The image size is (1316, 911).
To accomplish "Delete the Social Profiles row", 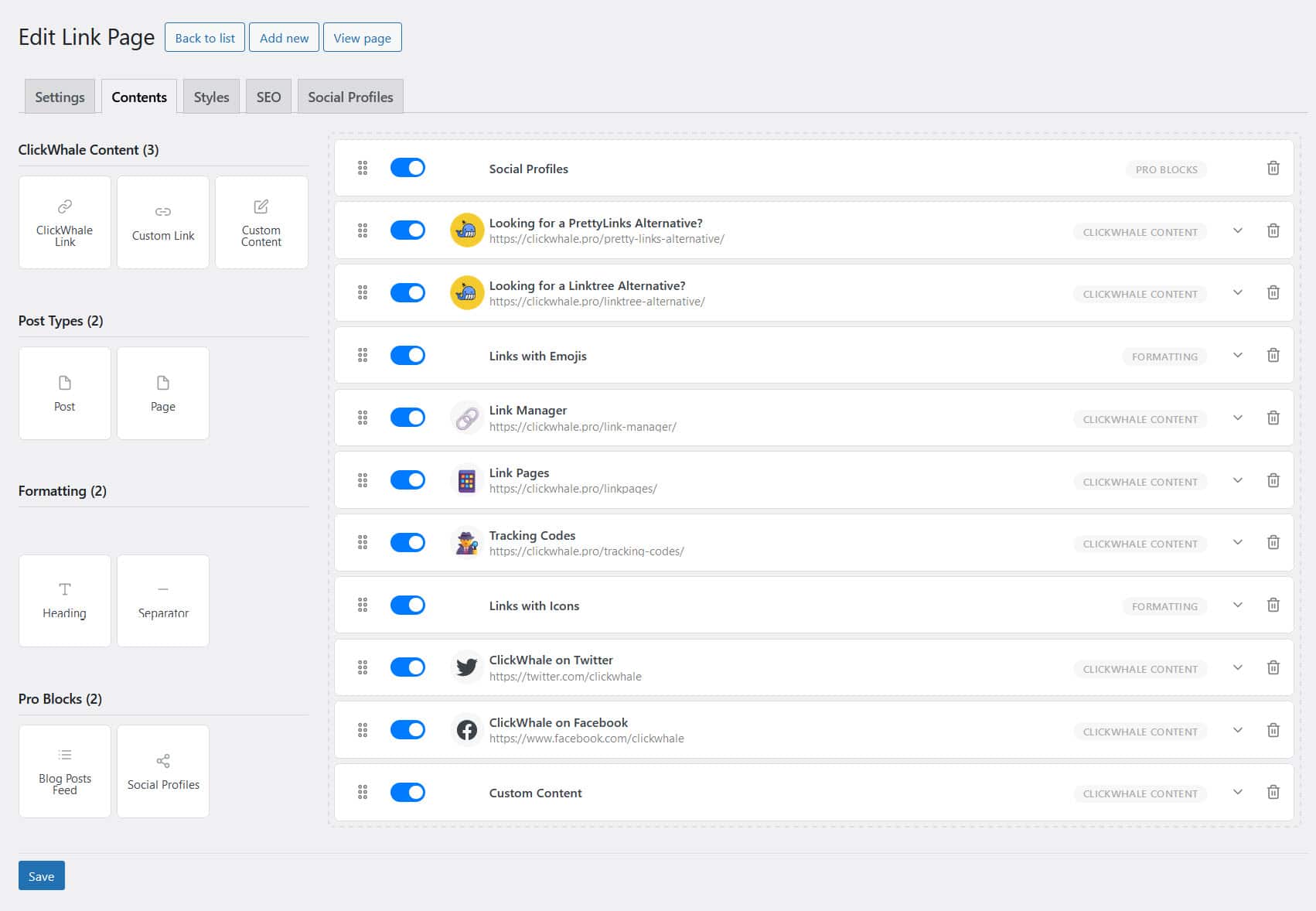I will tap(1273, 169).
